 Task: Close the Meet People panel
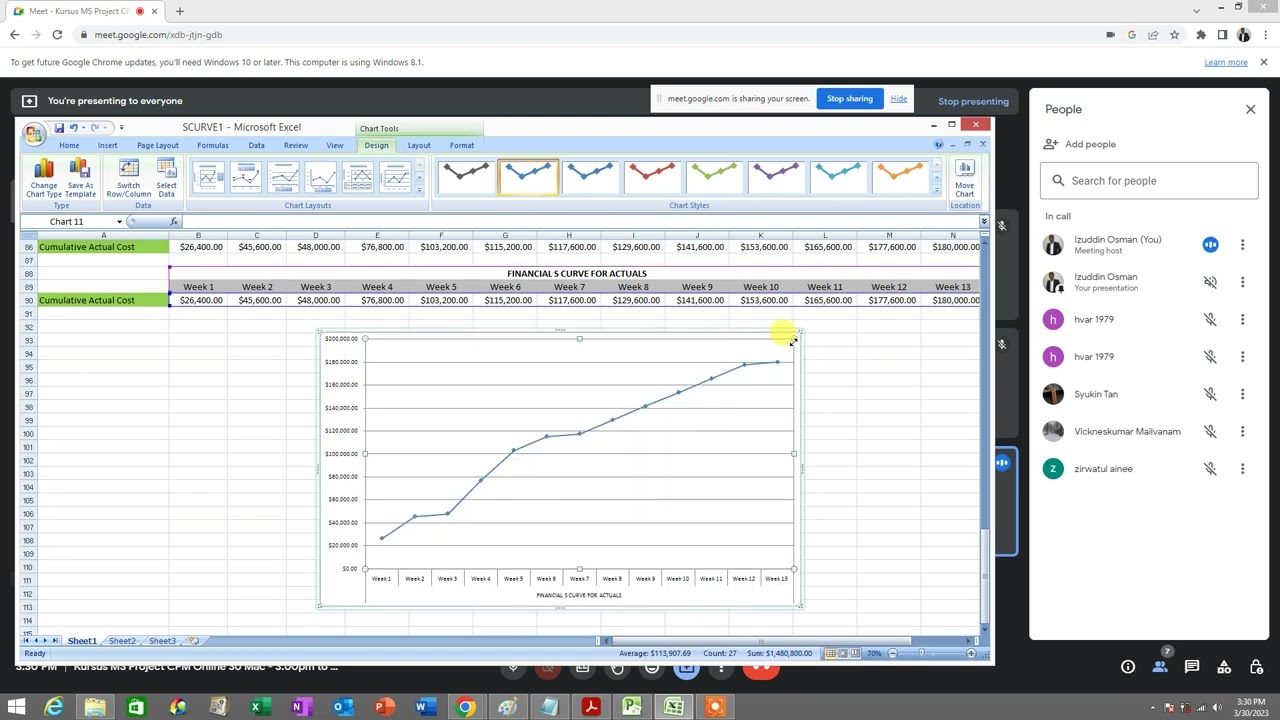tap(1250, 109)
